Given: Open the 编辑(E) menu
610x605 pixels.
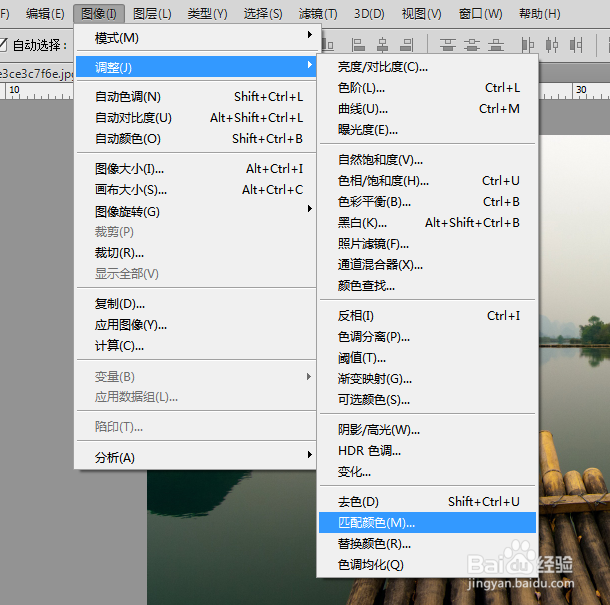Looking at the screenshot, I should pyautogui.click(x=45, y=14).
